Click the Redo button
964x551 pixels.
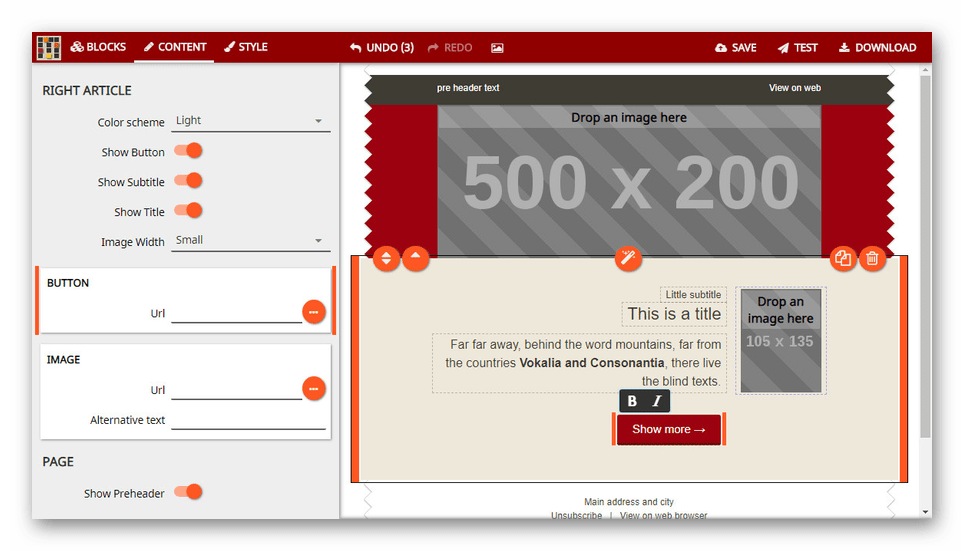click(x=450, y=47)
